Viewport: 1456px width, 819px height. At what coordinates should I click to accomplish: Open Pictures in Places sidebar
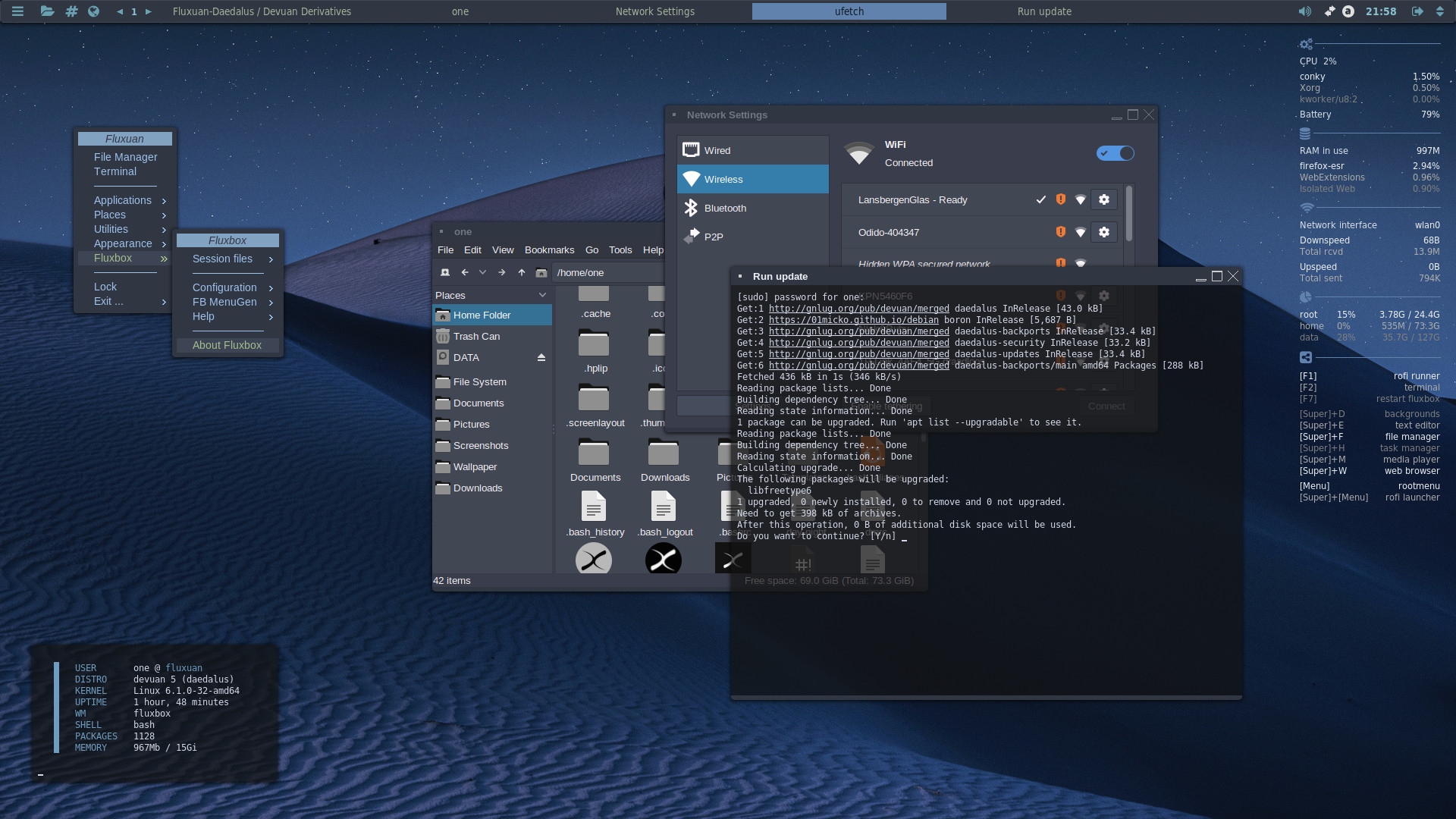[492, 424]
